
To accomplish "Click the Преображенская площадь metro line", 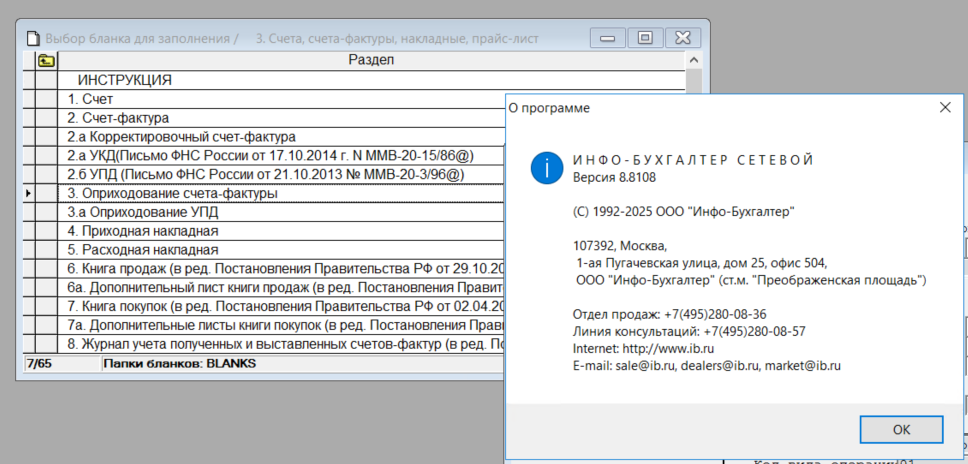I will point(751,280).
